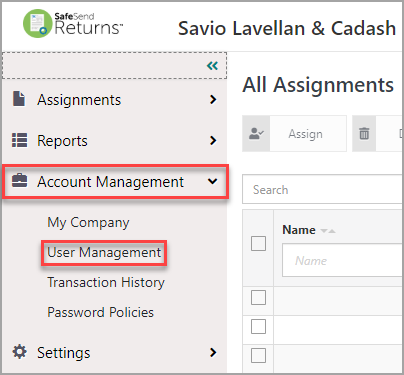Click the Assign button

point(295,134)
